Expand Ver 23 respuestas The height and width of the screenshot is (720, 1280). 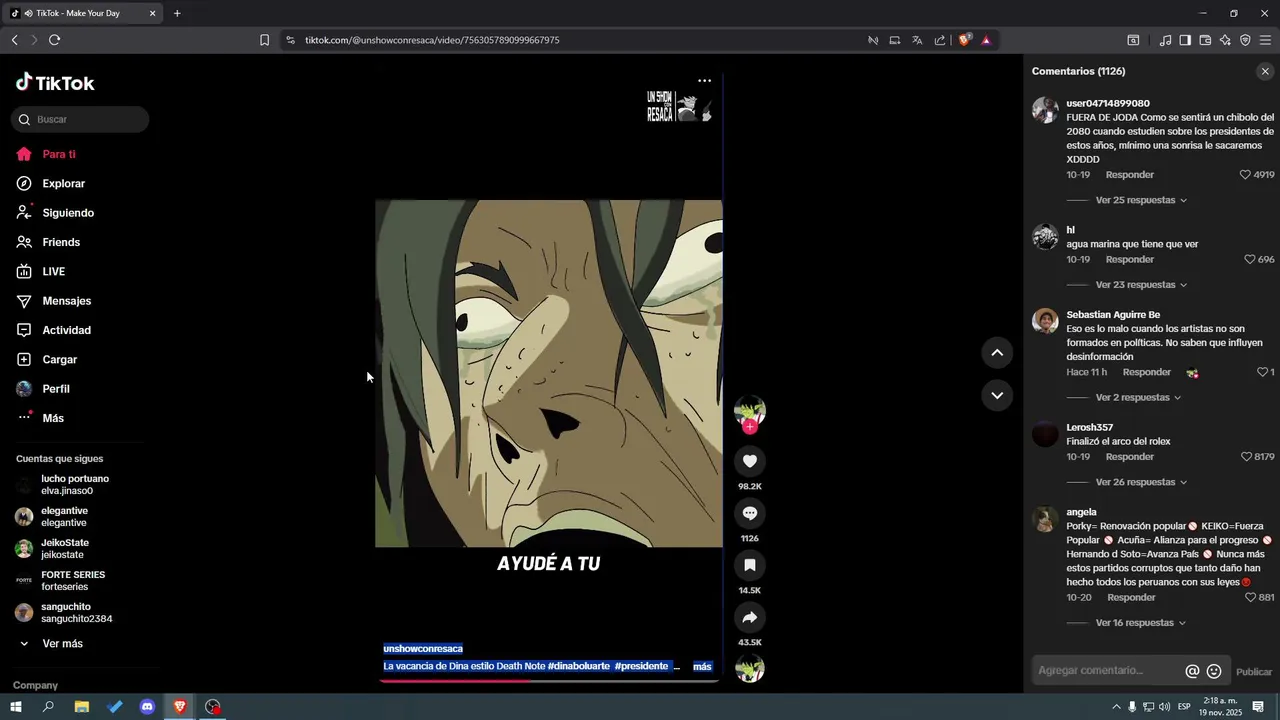point(1141,285)
